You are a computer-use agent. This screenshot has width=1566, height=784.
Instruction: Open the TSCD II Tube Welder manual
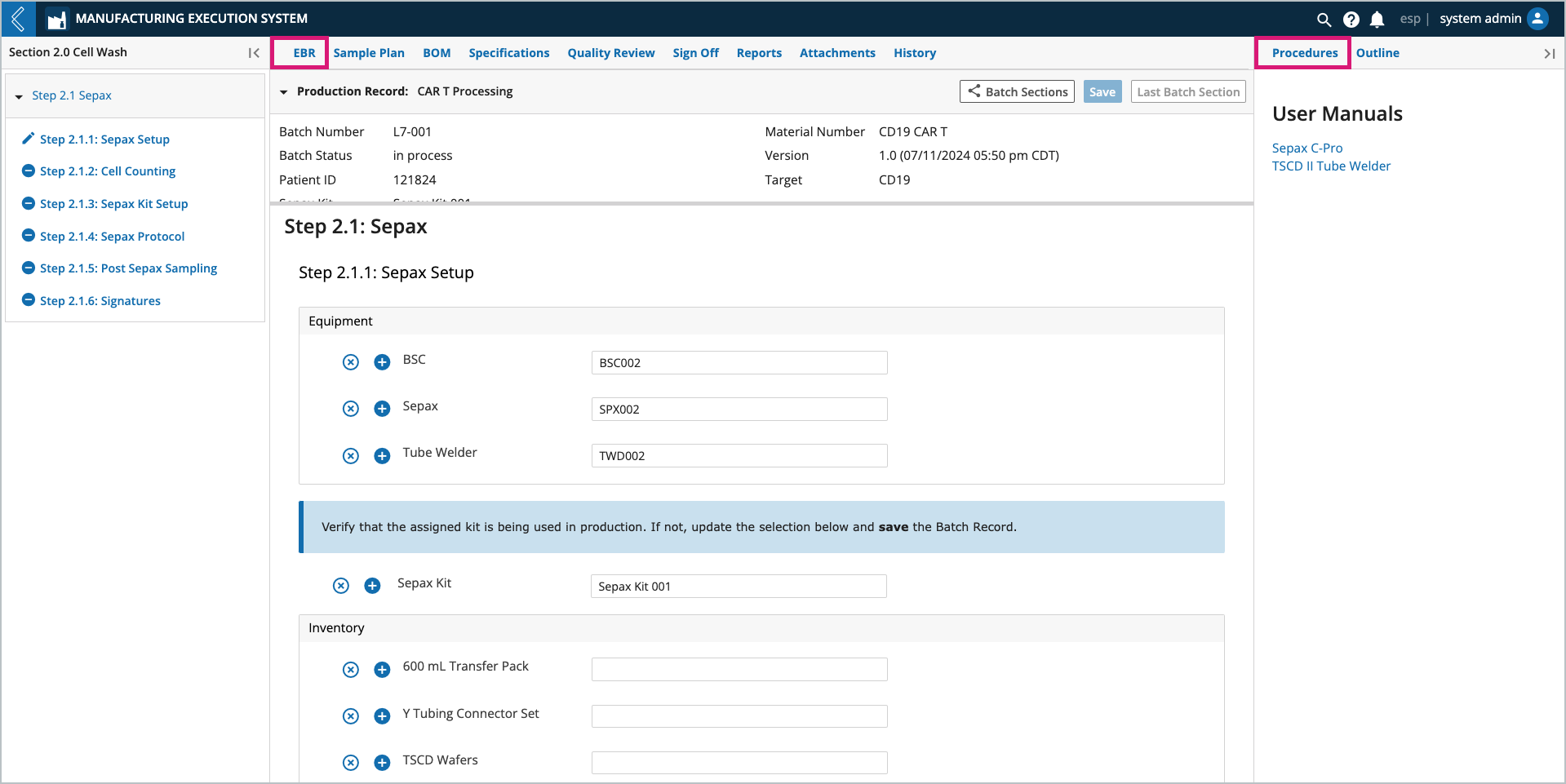pos(1331,166)
